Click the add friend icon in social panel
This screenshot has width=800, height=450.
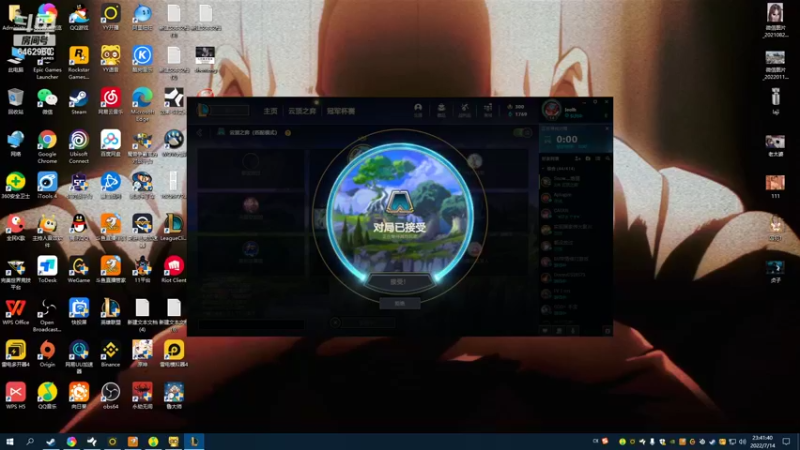578,159
